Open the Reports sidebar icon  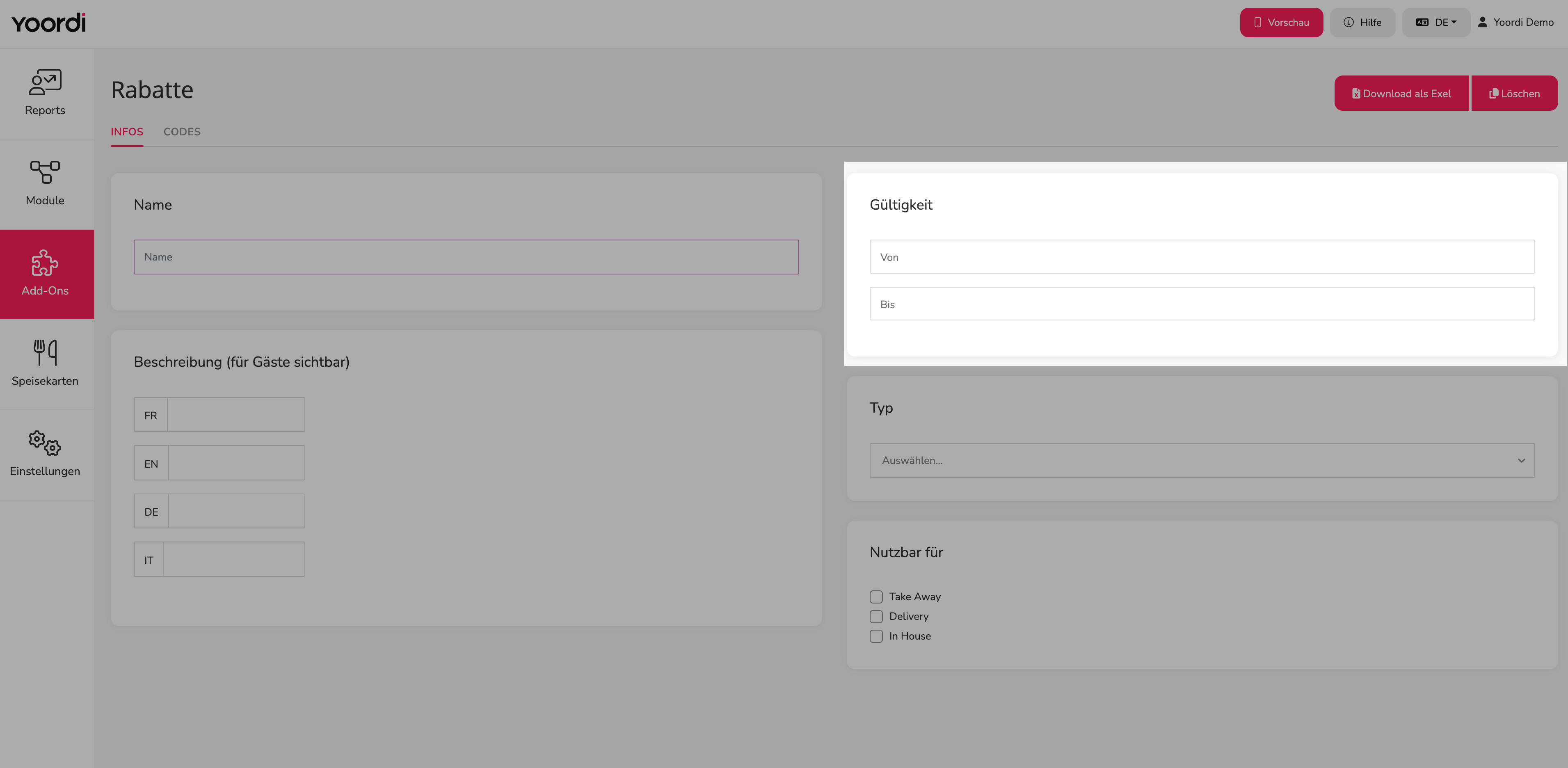pyautogui.click(x=45, y=82)
